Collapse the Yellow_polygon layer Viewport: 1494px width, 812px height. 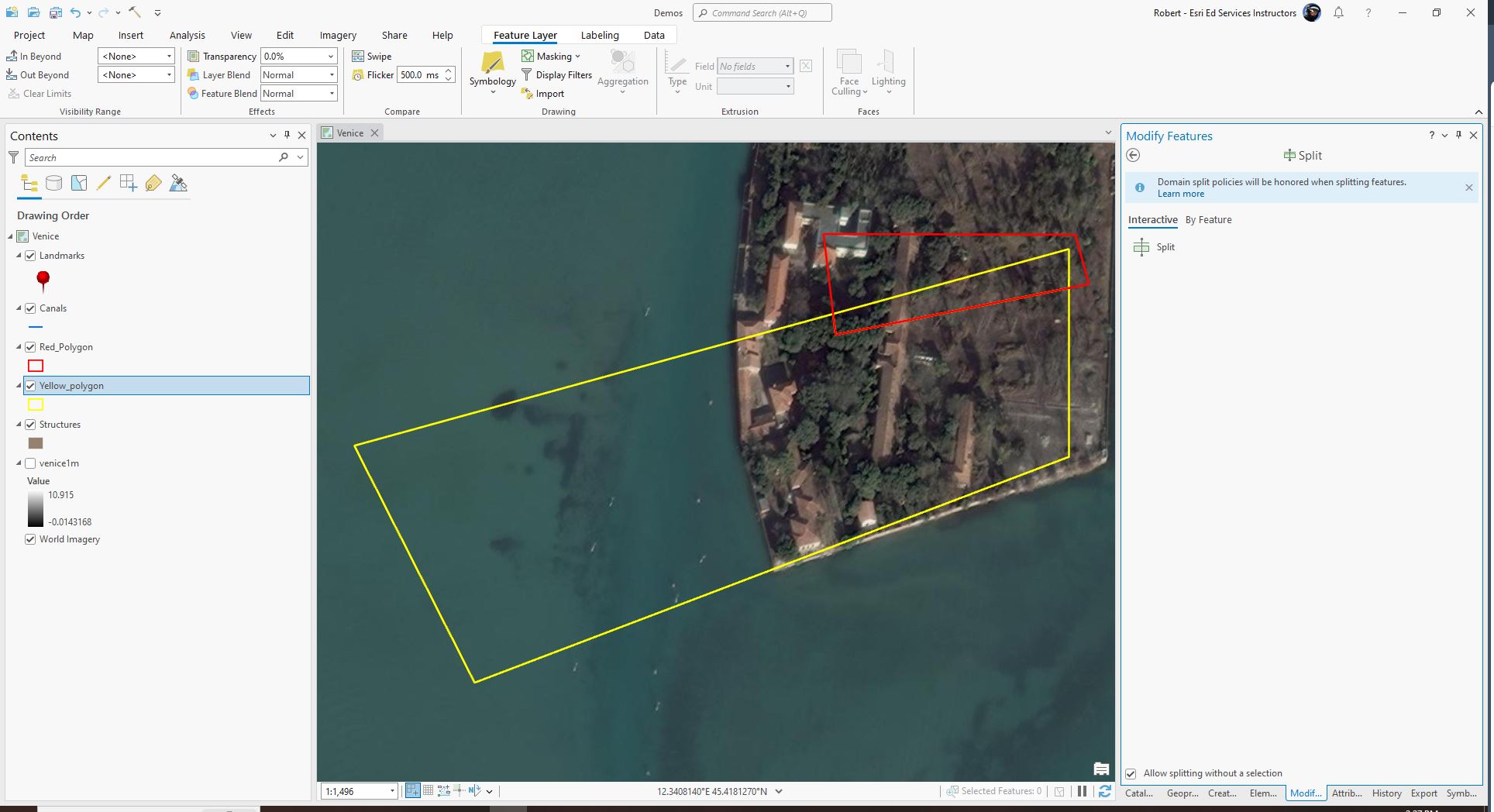(x=19, y=385)
